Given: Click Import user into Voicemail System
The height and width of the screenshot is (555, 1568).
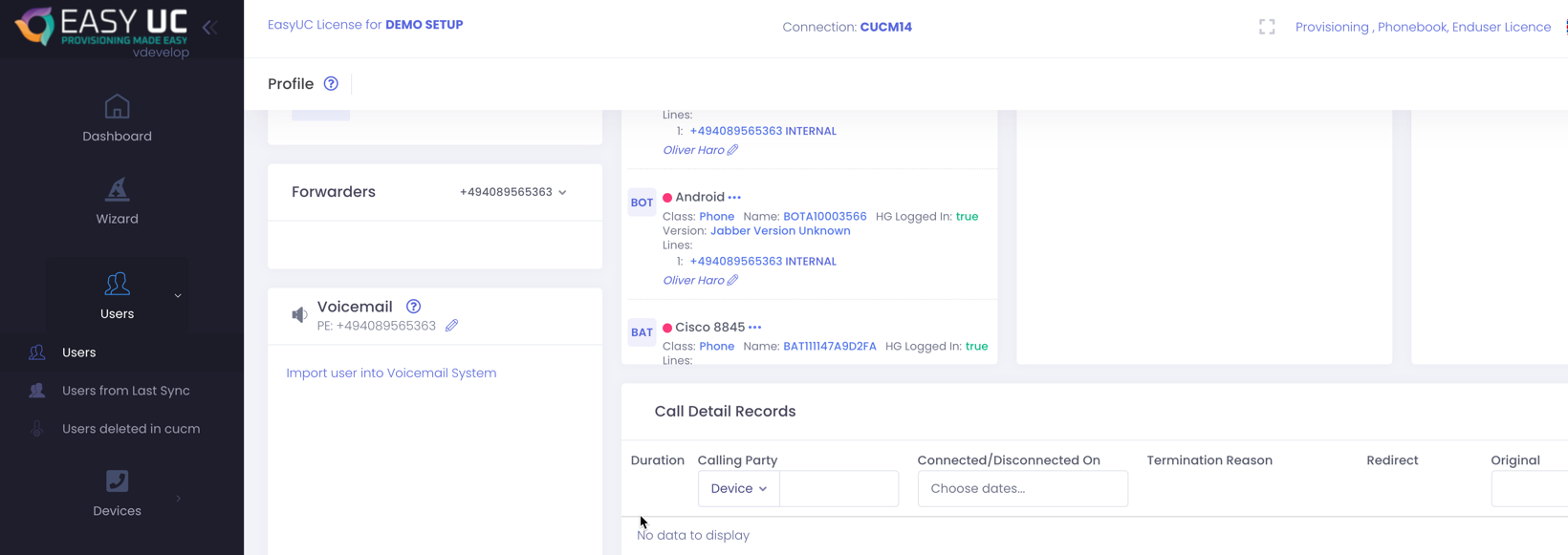Looking at the screenshot, I should (x=391, y=374).
